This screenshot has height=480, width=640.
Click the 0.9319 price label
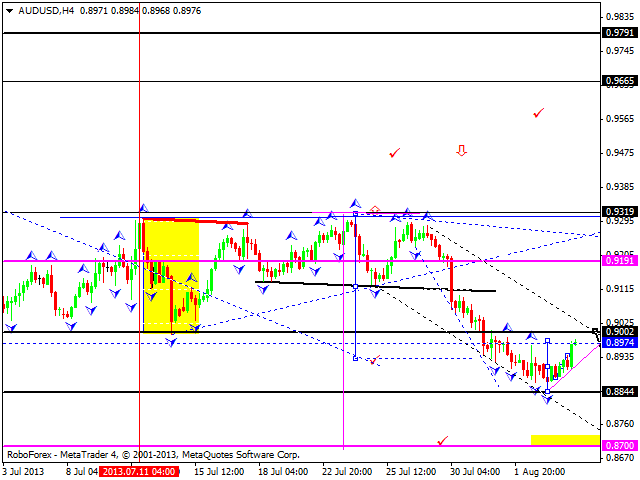point(619,213)
